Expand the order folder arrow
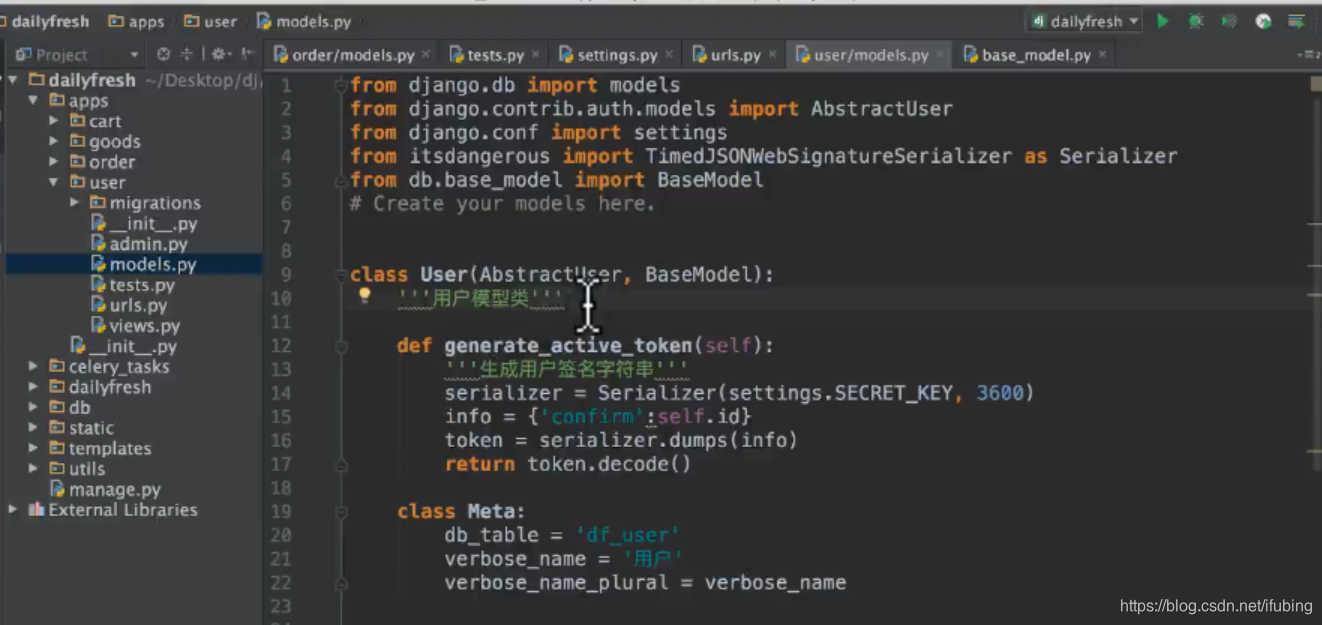 pyautogui.click(x=54, y=162)
